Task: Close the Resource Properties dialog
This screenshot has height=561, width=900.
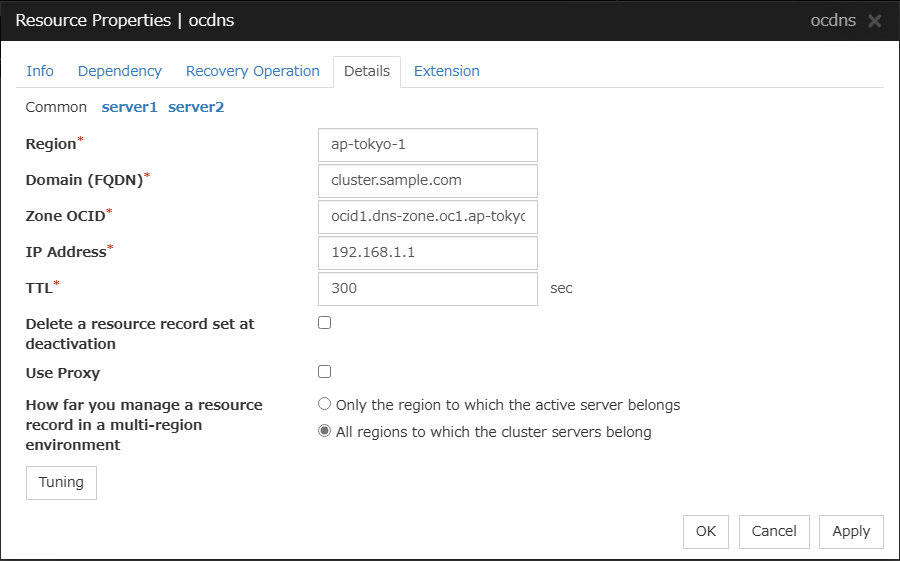Action: (874, 21)
